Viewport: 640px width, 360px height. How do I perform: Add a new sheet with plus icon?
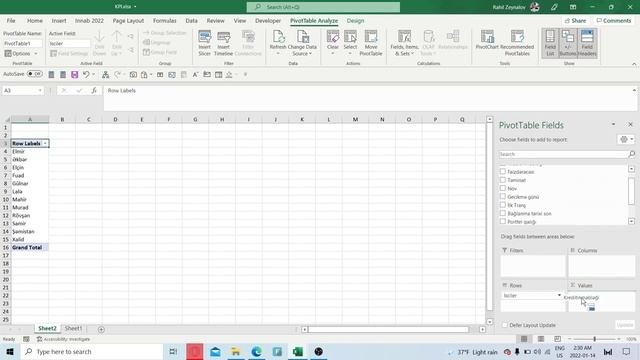pos(101,329)
